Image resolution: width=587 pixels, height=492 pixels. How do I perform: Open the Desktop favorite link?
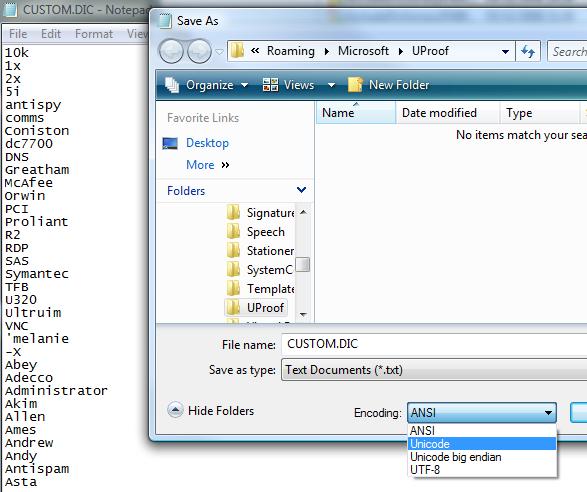(207, 143)
